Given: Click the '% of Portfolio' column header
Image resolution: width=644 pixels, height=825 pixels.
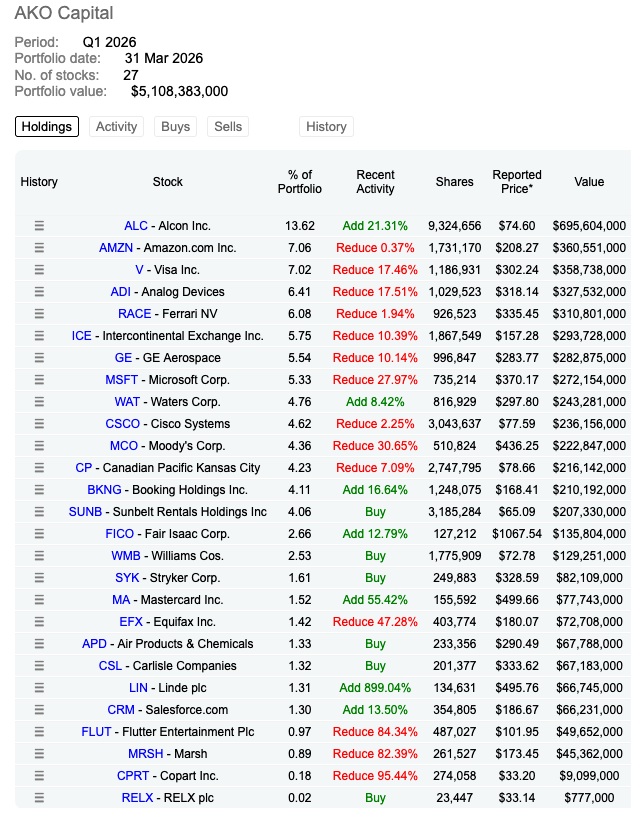Looking at the screenshot, I should 300,182.
